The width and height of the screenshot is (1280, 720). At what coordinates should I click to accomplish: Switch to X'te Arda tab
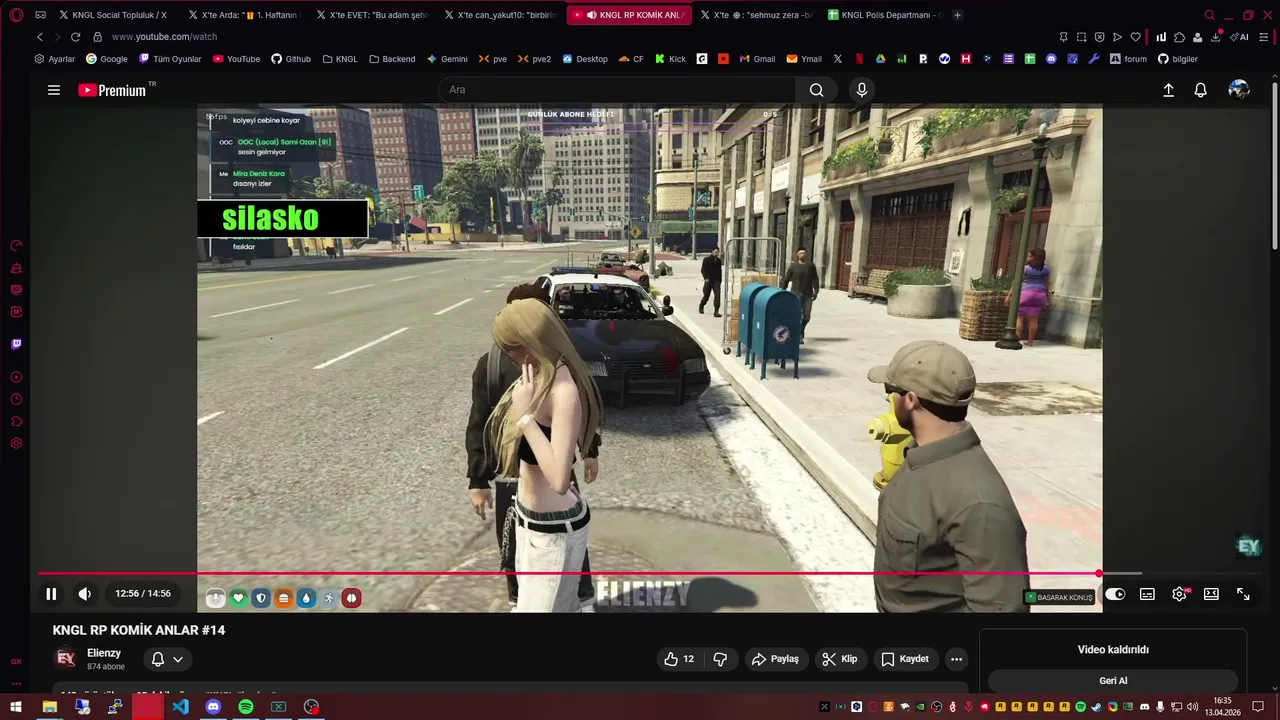(244, 15)
